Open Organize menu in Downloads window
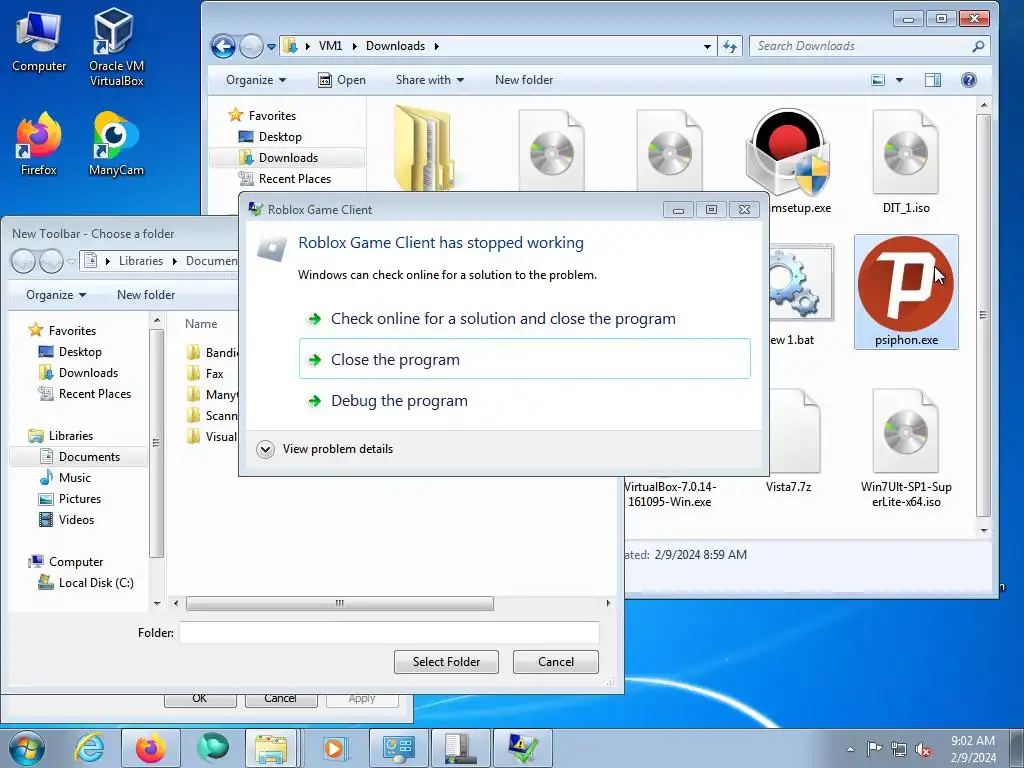Screen dimensions: 1024x768 pyautogui.click(x=255, y=80)
